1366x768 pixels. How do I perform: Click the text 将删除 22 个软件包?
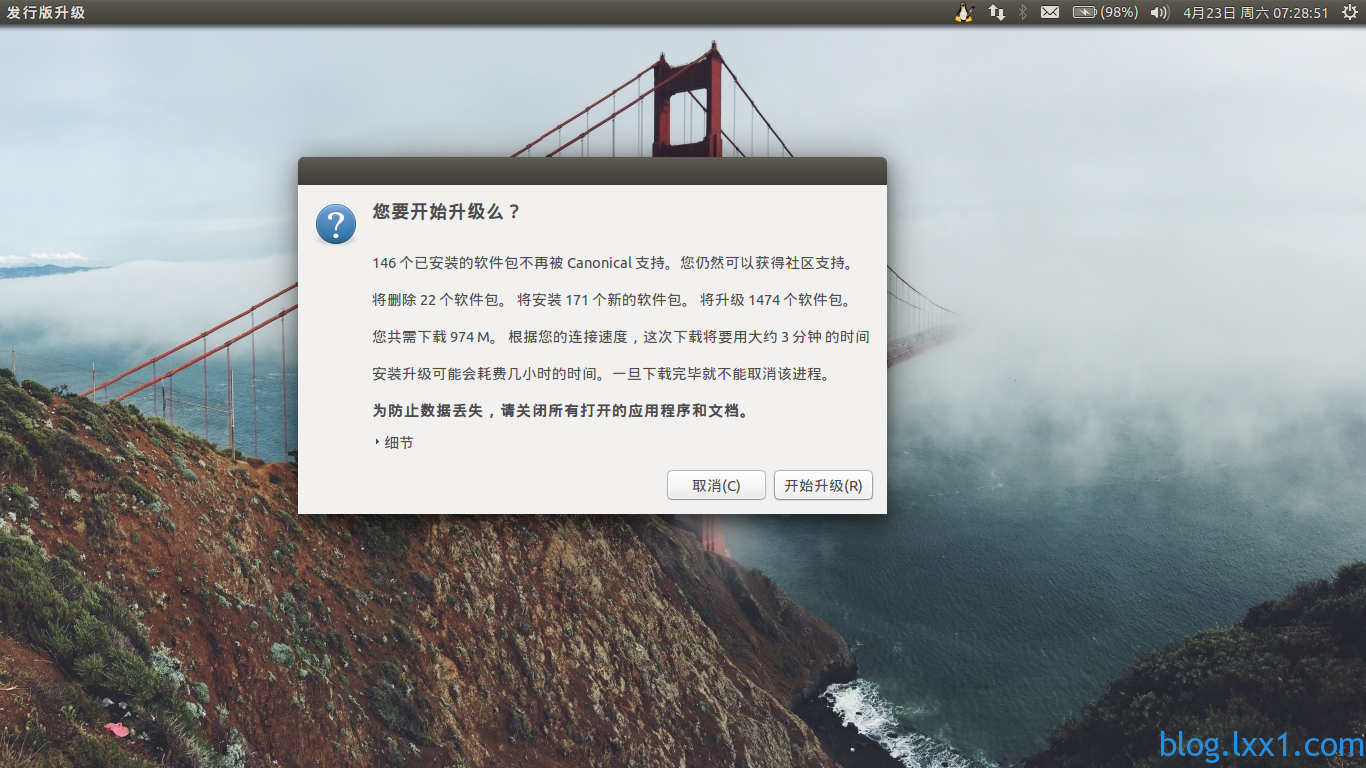[439, 299]
